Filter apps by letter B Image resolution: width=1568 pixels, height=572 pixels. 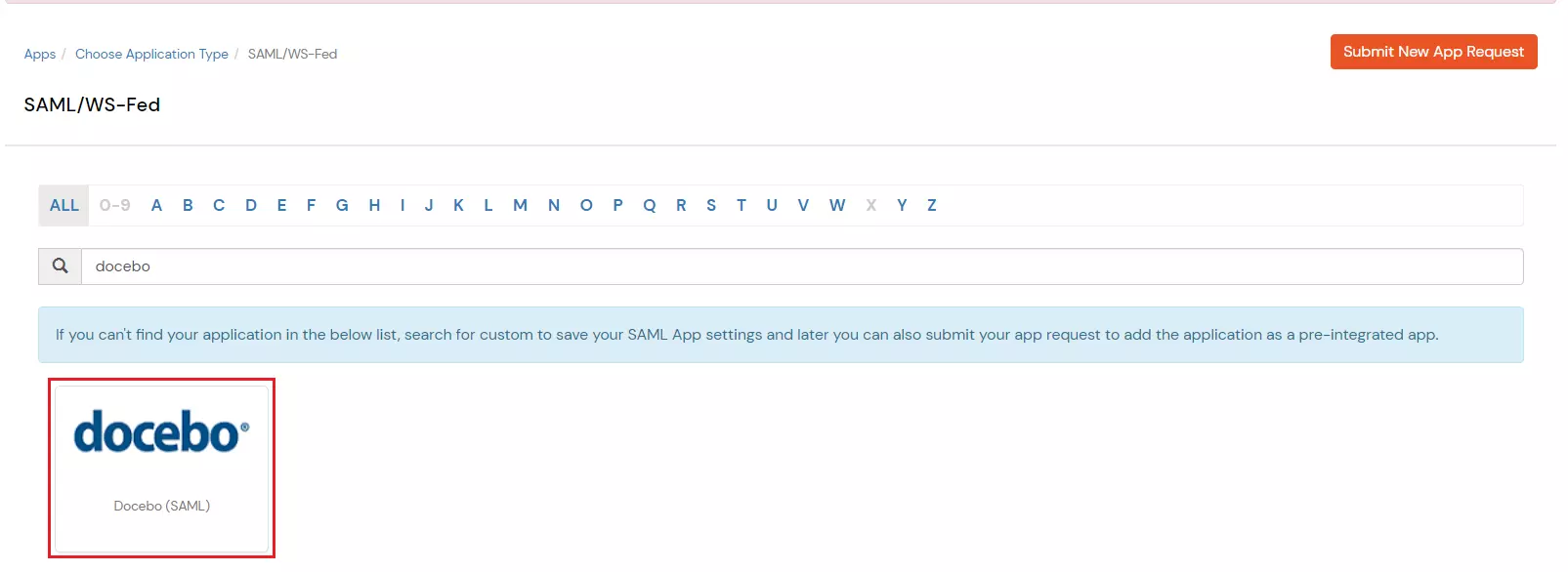click(x=188, y=205)
